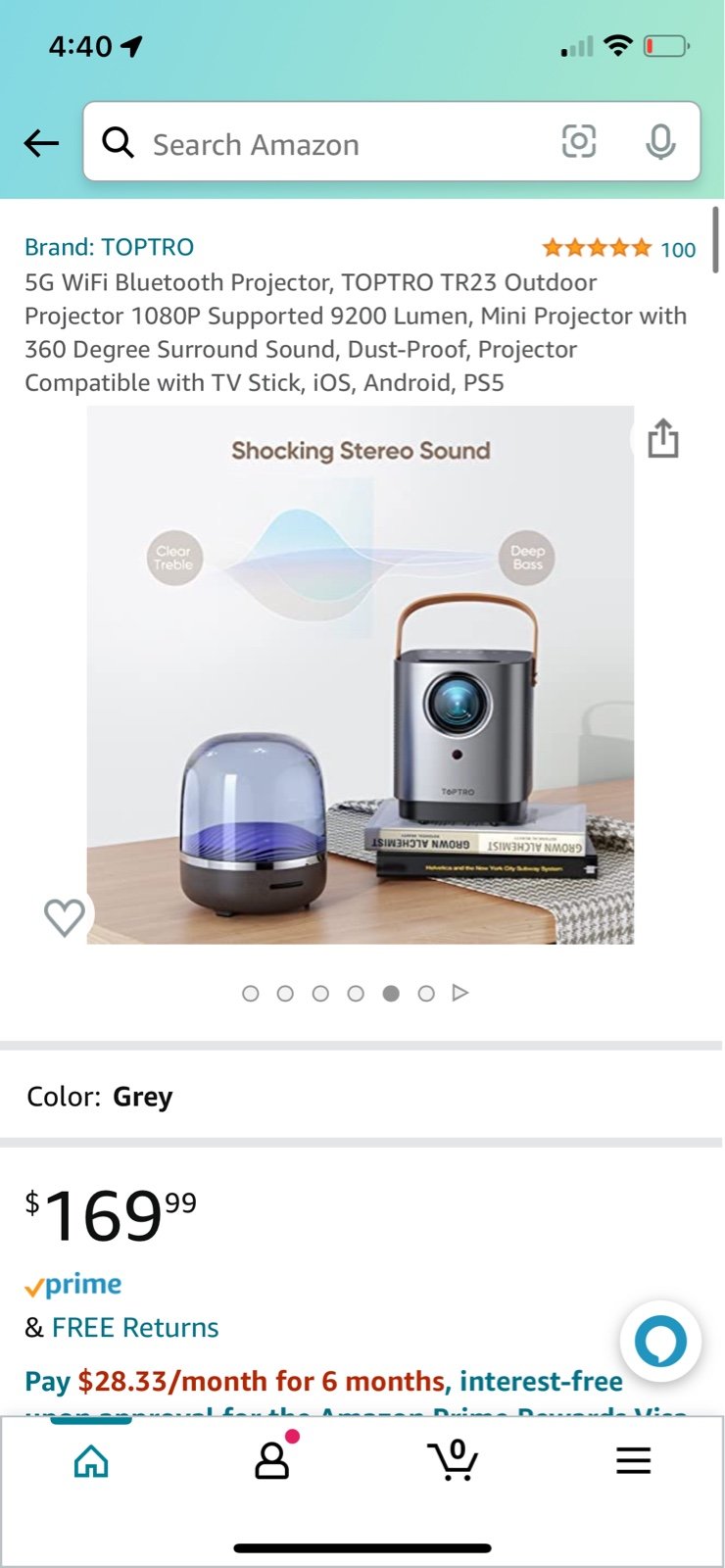Image resolution: width=725 pixels, height=1568 pixels.
Task: Select first image carousel dot
Action: pyautogui.click(x=251, y=994)
